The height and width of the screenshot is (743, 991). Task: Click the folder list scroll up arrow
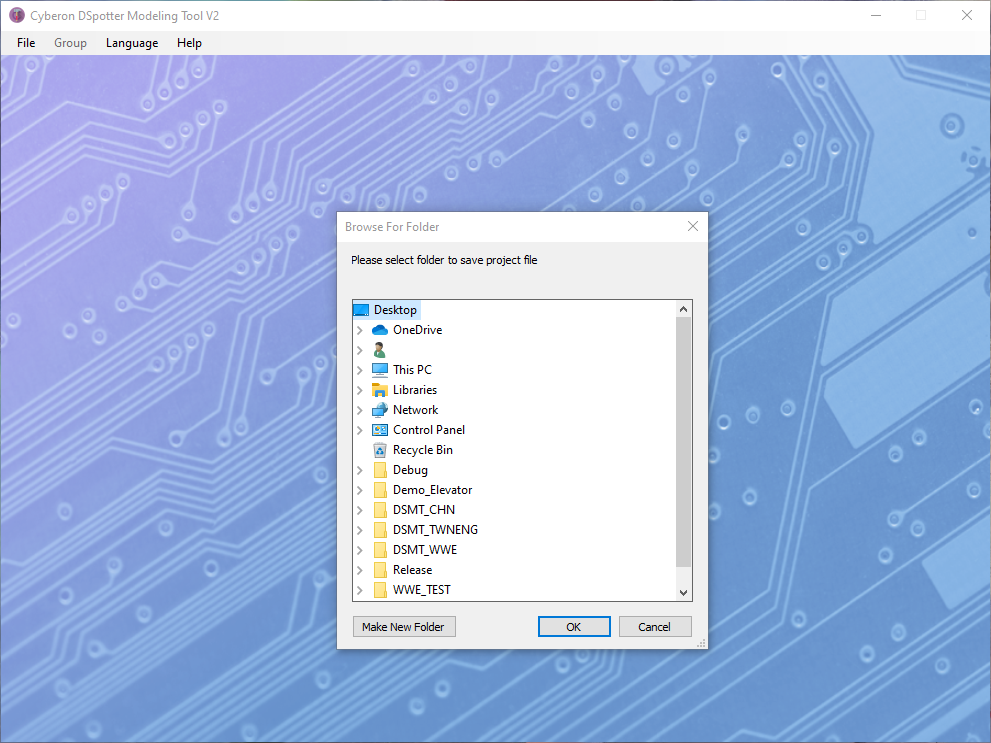tap(683, 309)
